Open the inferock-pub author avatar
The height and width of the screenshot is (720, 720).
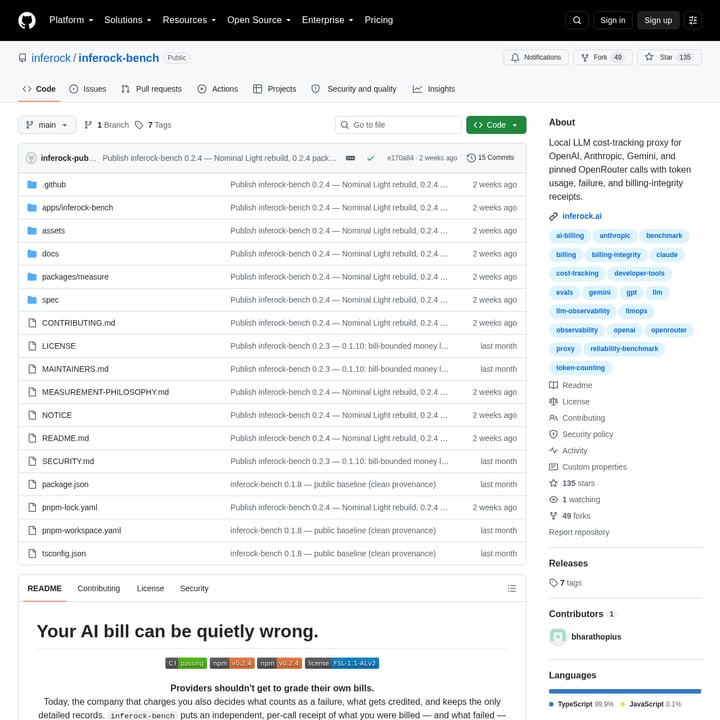pos(31,158)
